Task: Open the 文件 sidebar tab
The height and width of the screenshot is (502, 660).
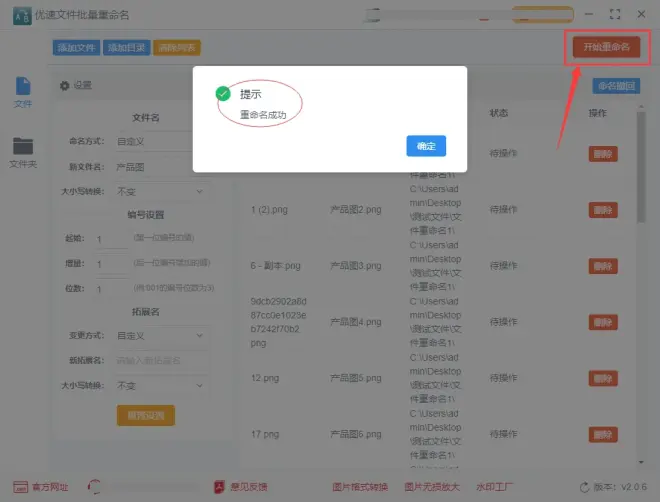Action: pos(23,93)
